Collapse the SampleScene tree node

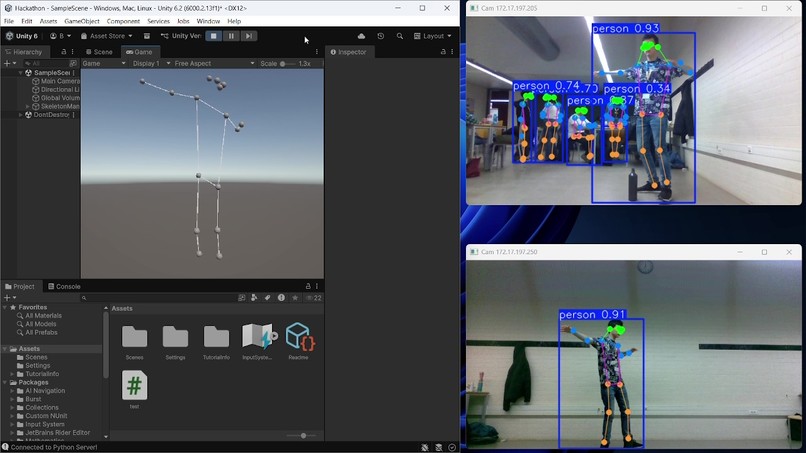click(x=21, y=73)
